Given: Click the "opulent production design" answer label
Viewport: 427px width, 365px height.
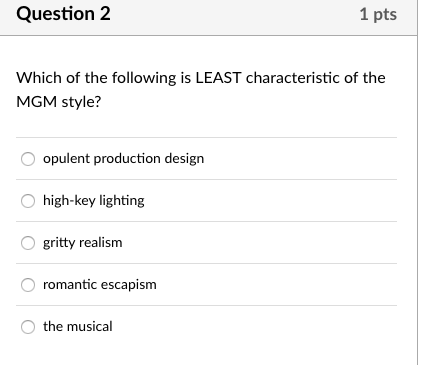Looking at the screenshot, I should (x=123, y=159).
